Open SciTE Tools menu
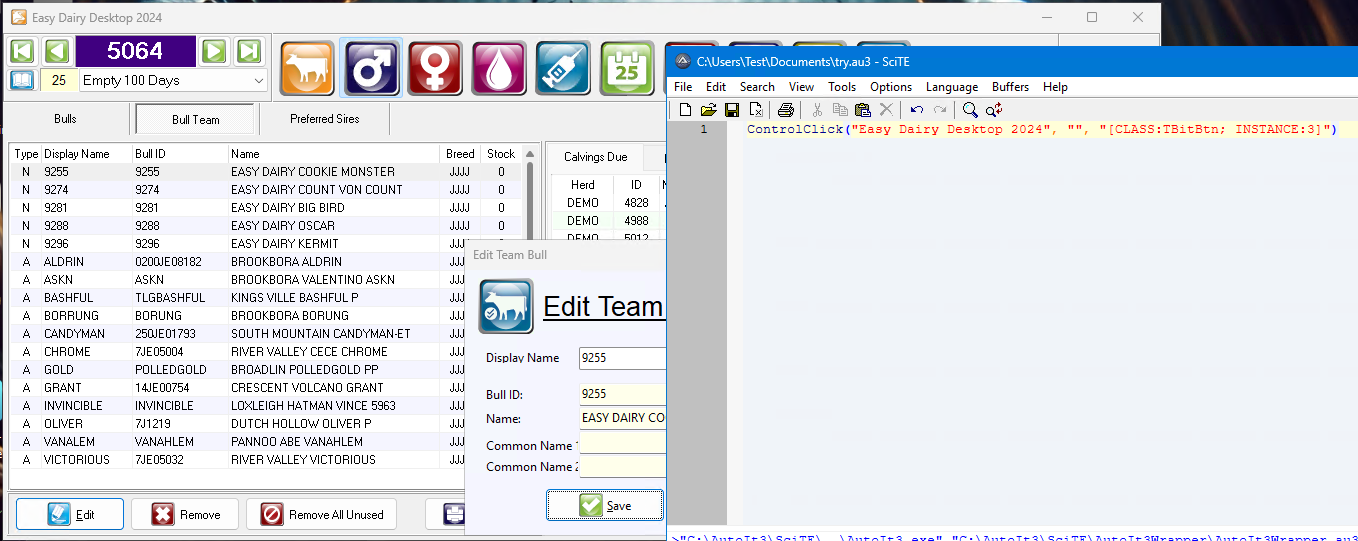The image size is (1358, 541). click(842, 87)
